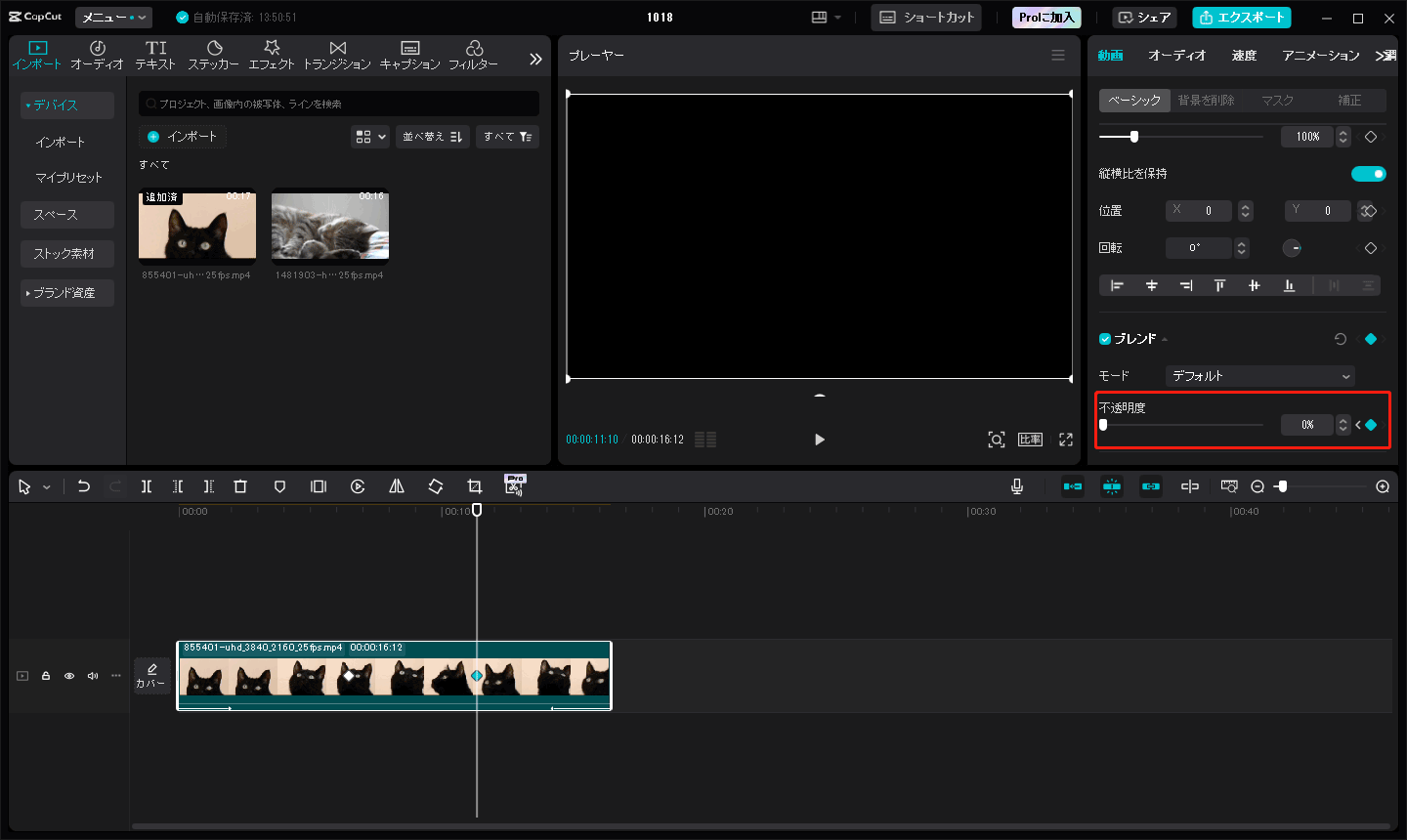Uncheck the ブレンド checkbox

pyautogui.click(x=1105, y=339)
